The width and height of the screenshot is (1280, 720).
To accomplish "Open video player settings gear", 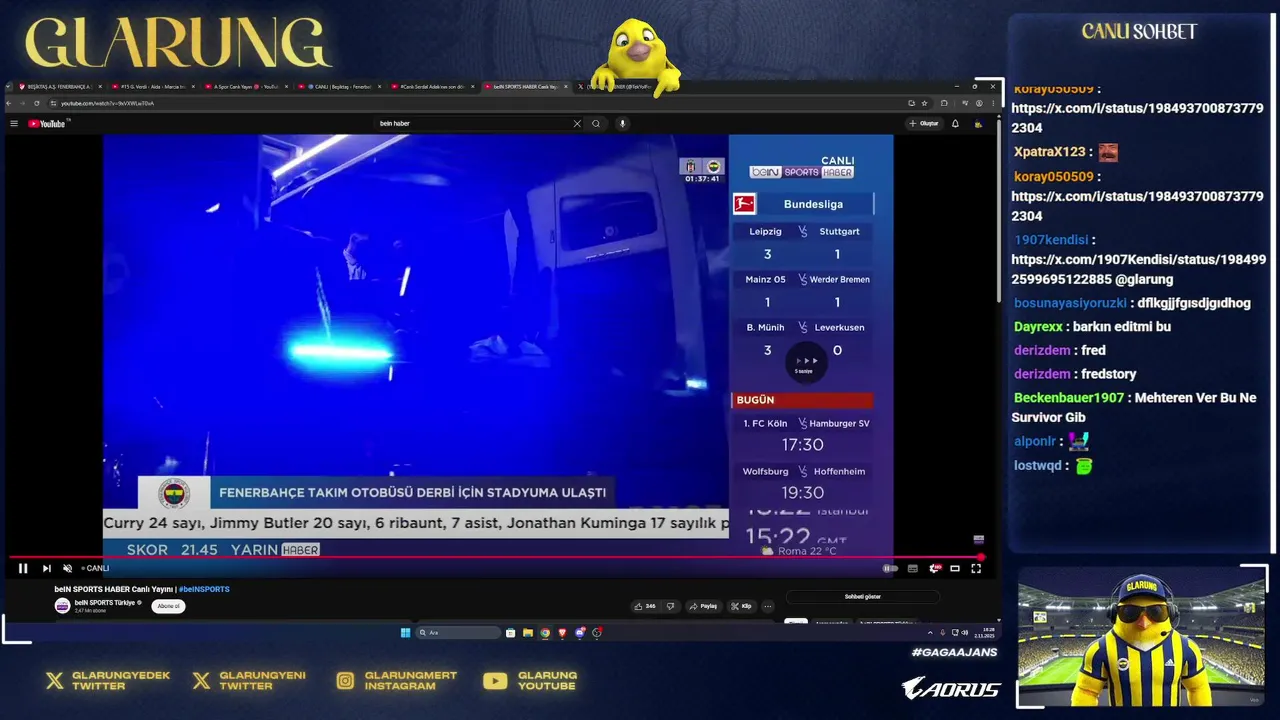I will 935,568.
